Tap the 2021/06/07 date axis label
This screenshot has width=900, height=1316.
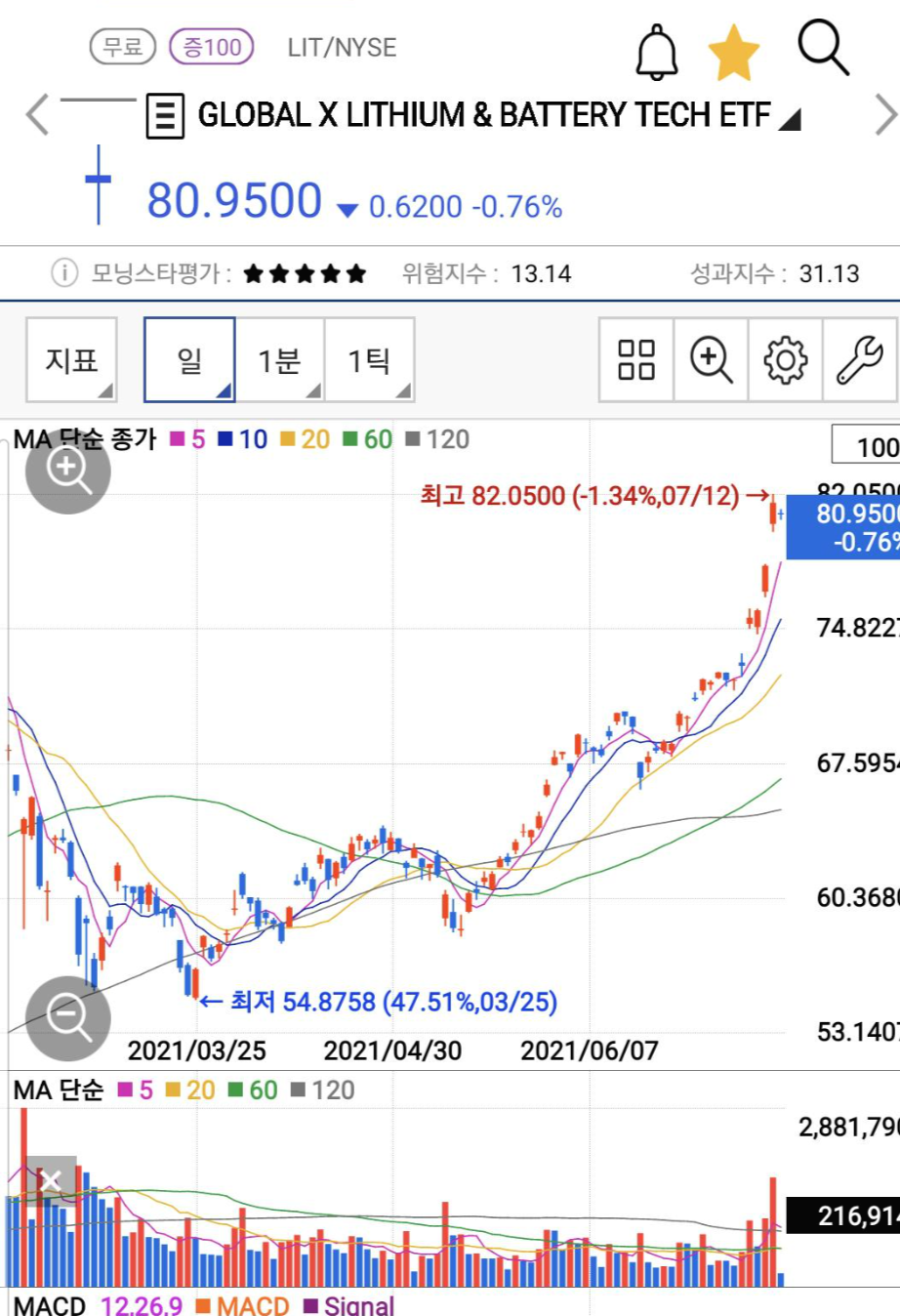point(590,1050)
